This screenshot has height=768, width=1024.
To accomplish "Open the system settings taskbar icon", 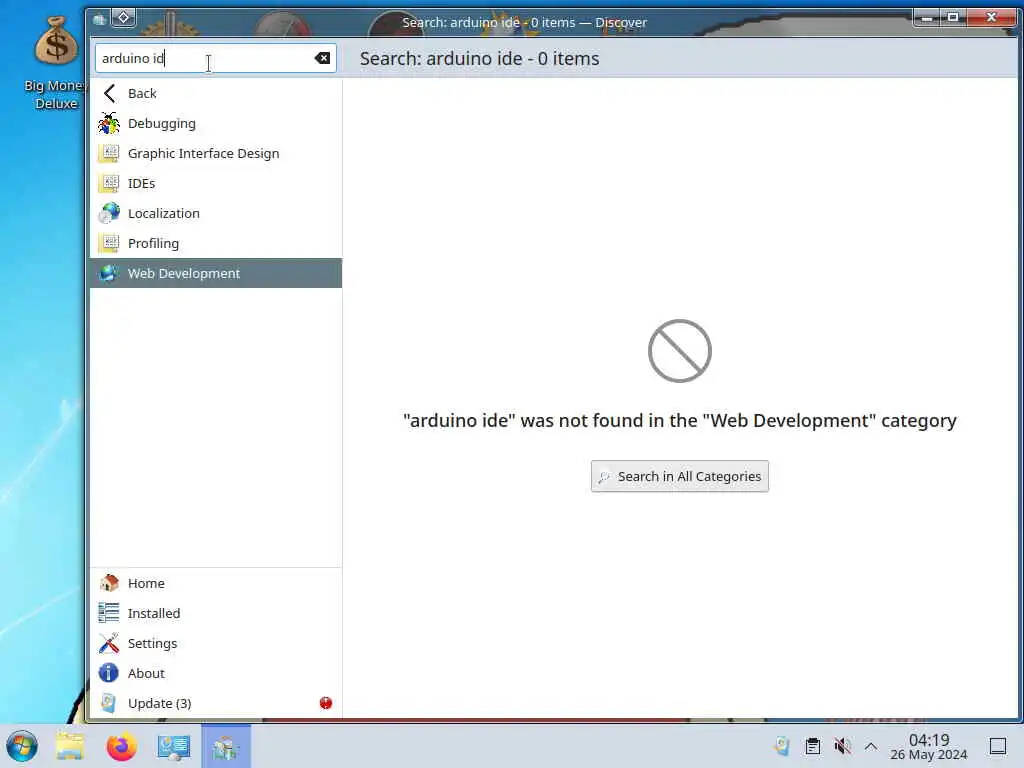I will (x=174, y=746).
